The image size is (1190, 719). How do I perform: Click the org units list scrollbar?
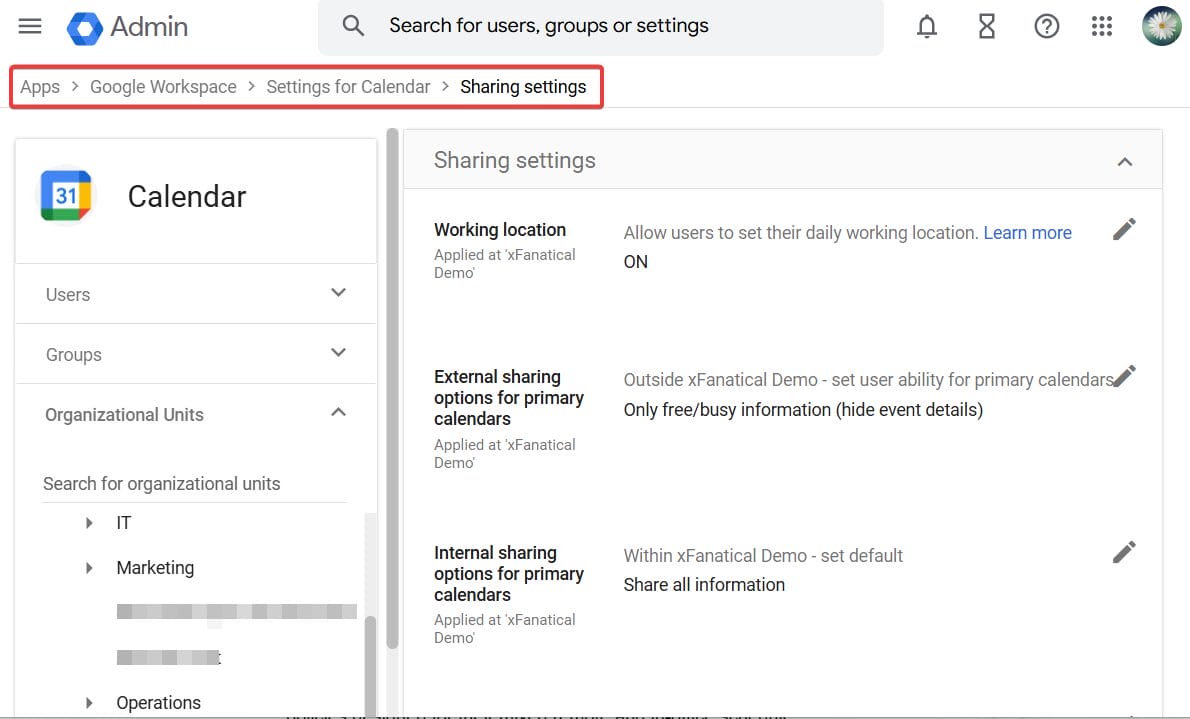370,665
